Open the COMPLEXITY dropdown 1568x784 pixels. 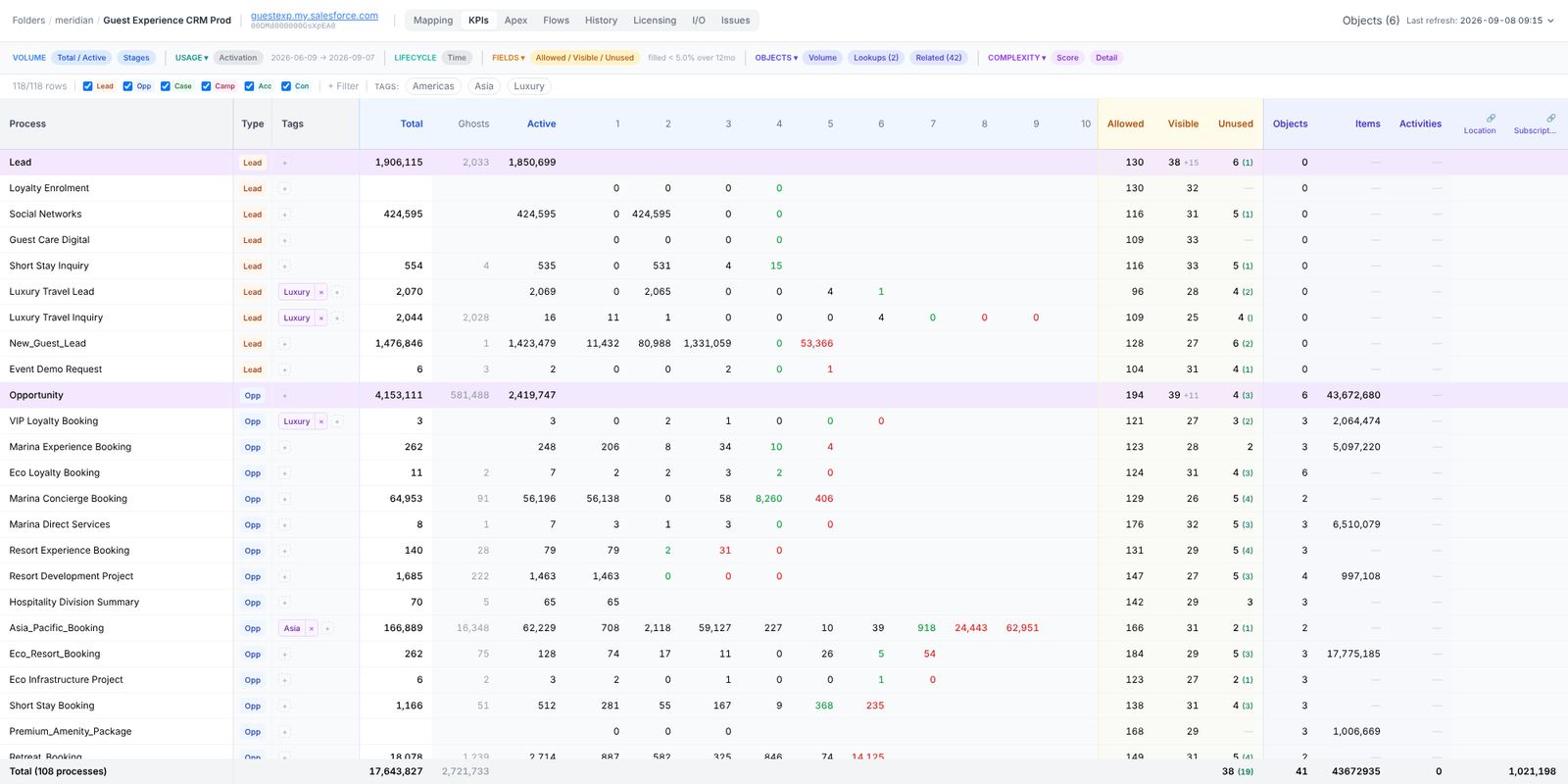(x=1016, y=58)
